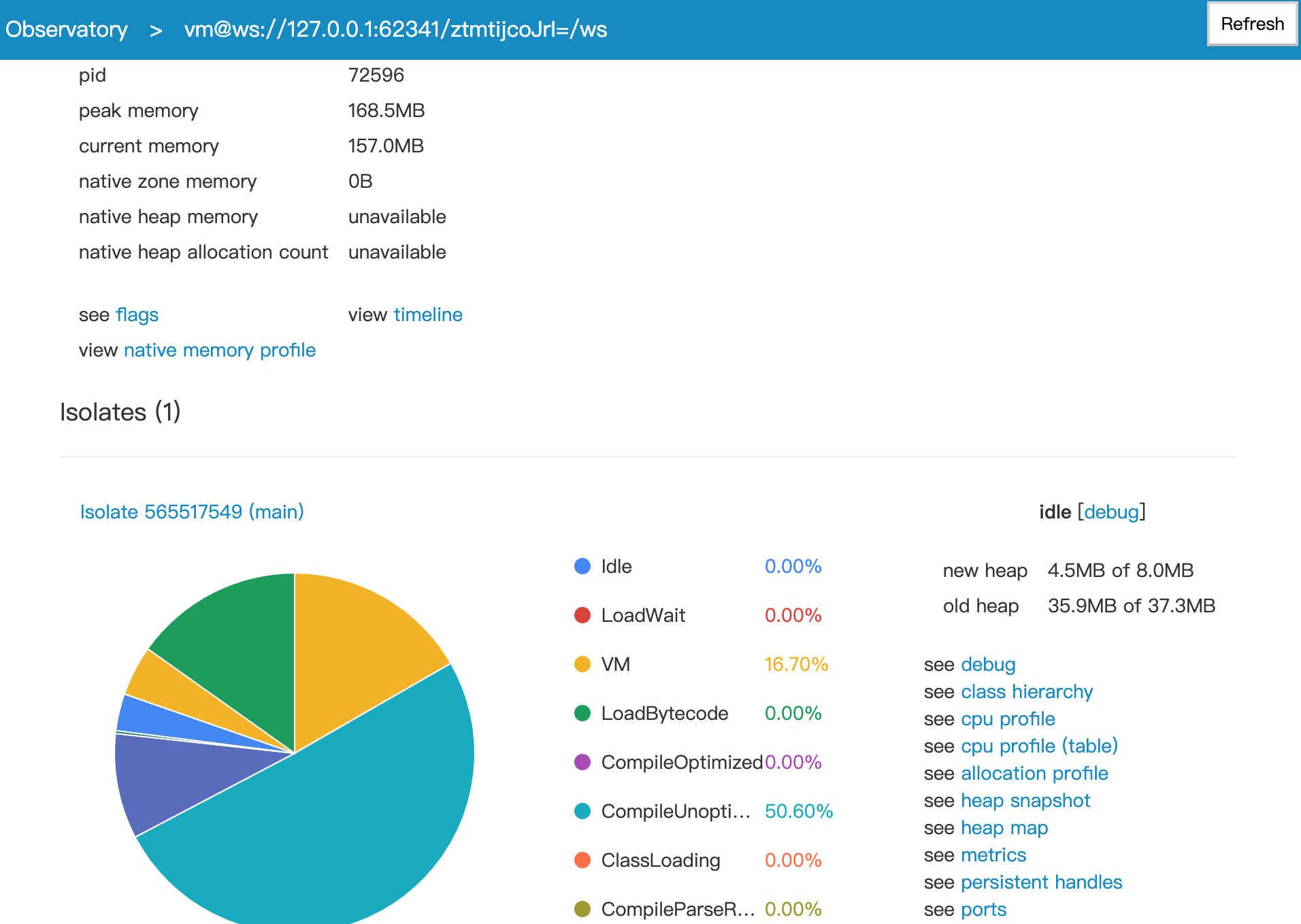Viewport: 1301px width, 924px height.
Task: Click the ClassLoading legend label
Action: point(661,860)
